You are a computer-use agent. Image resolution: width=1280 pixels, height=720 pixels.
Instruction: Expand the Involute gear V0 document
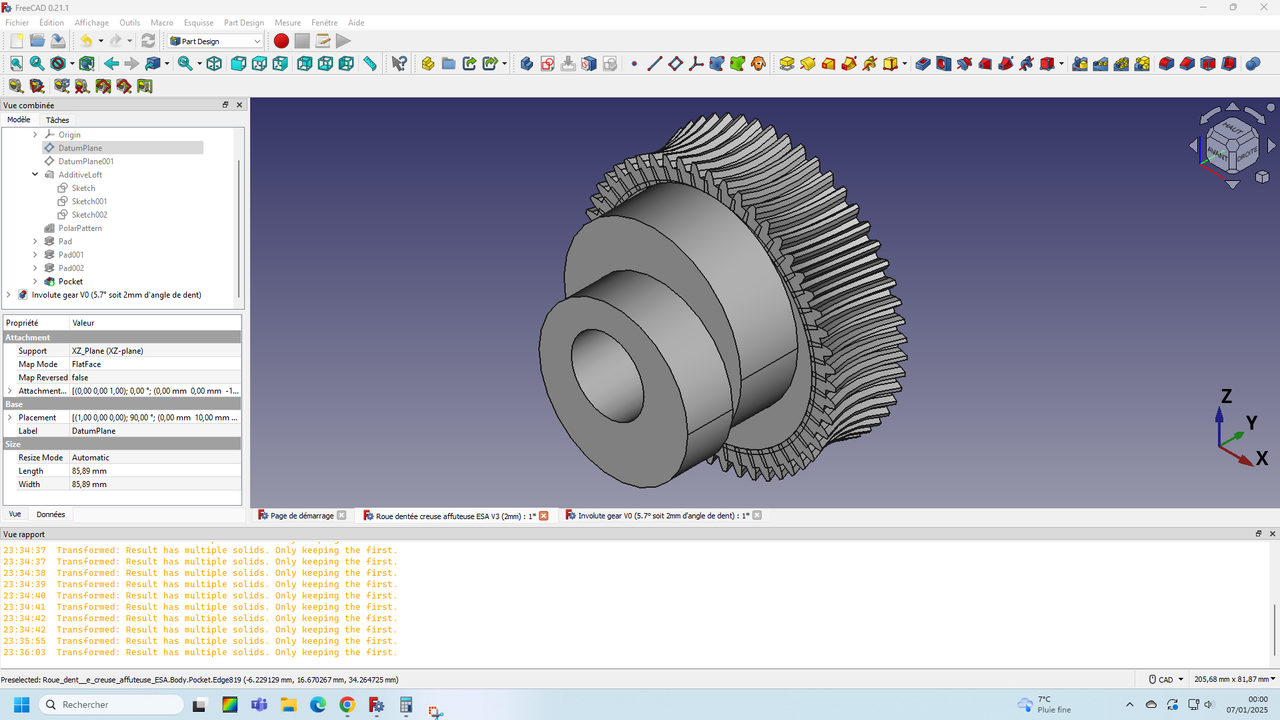point(9,295)
